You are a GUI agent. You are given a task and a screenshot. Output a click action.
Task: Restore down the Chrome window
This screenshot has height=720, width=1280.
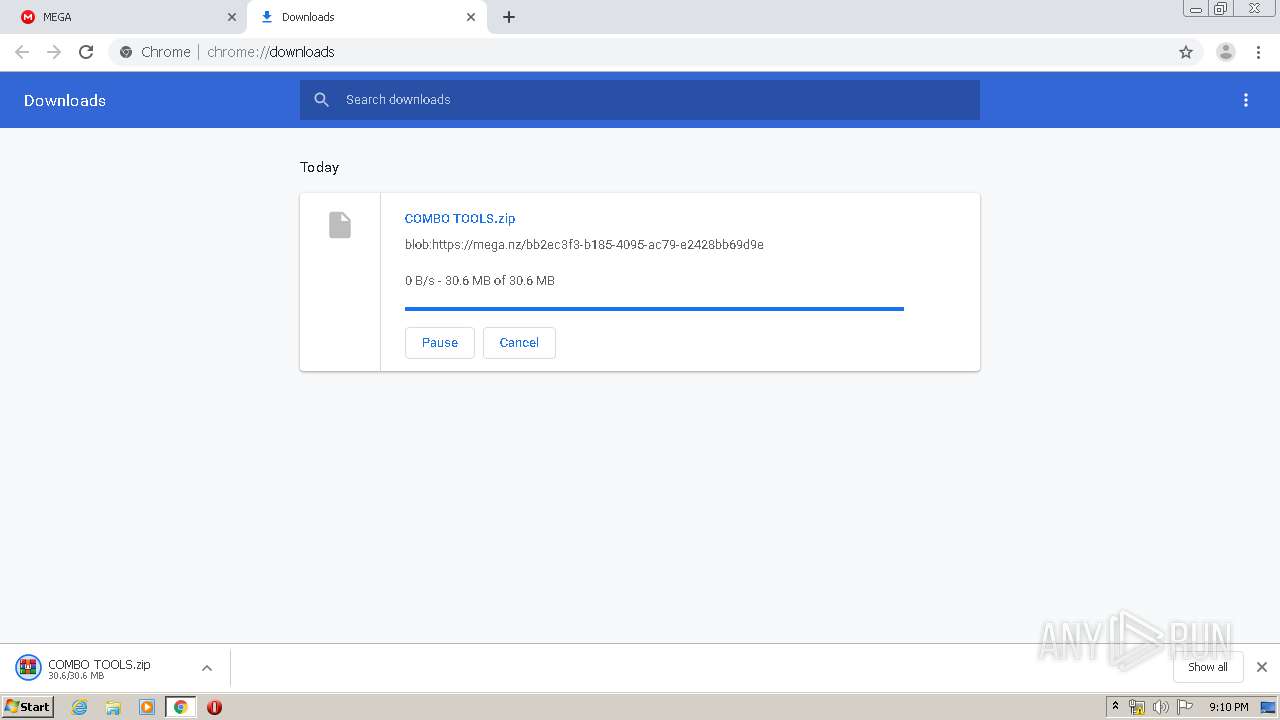pyautogui.click(x=1221, y=8)
